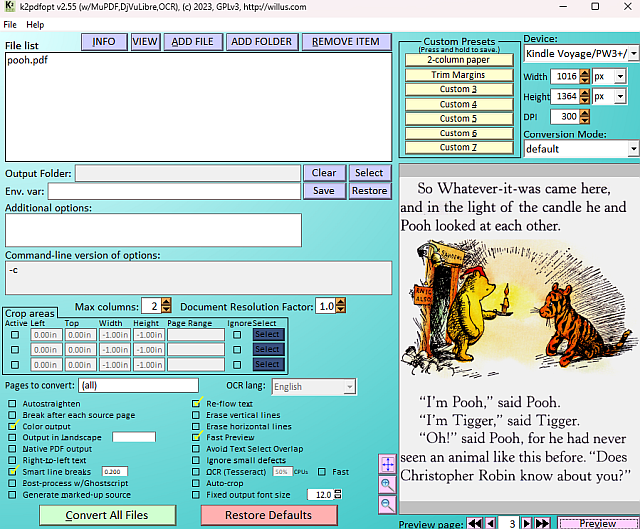Click Restore Defaults button
This screenshot has width=640, height=529.
coord(269,515)
